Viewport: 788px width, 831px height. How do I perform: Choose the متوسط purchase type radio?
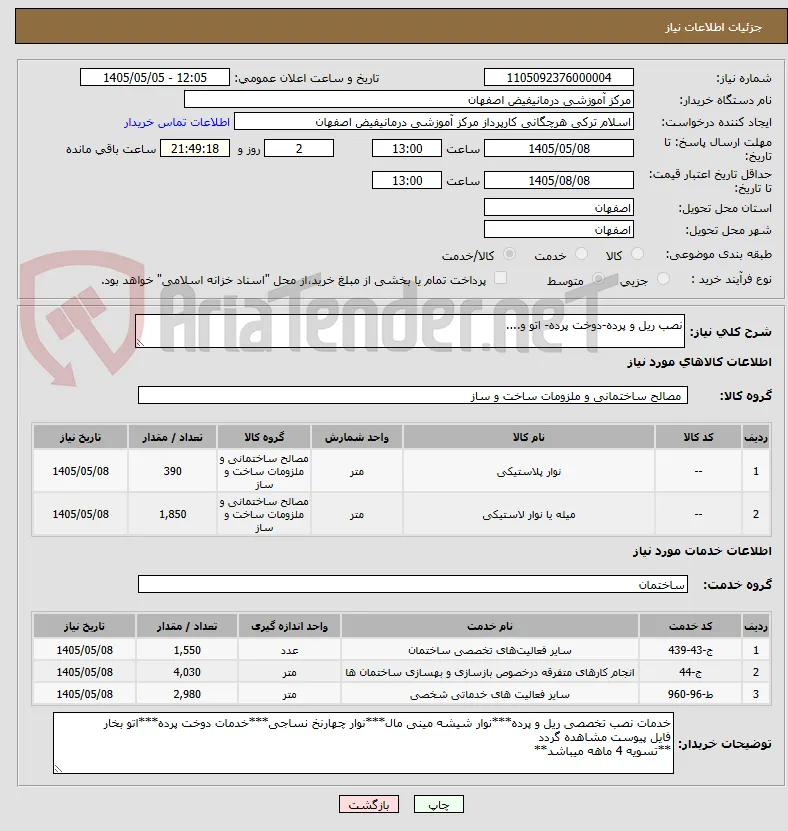pyautogui.click(x=598, y=279)
